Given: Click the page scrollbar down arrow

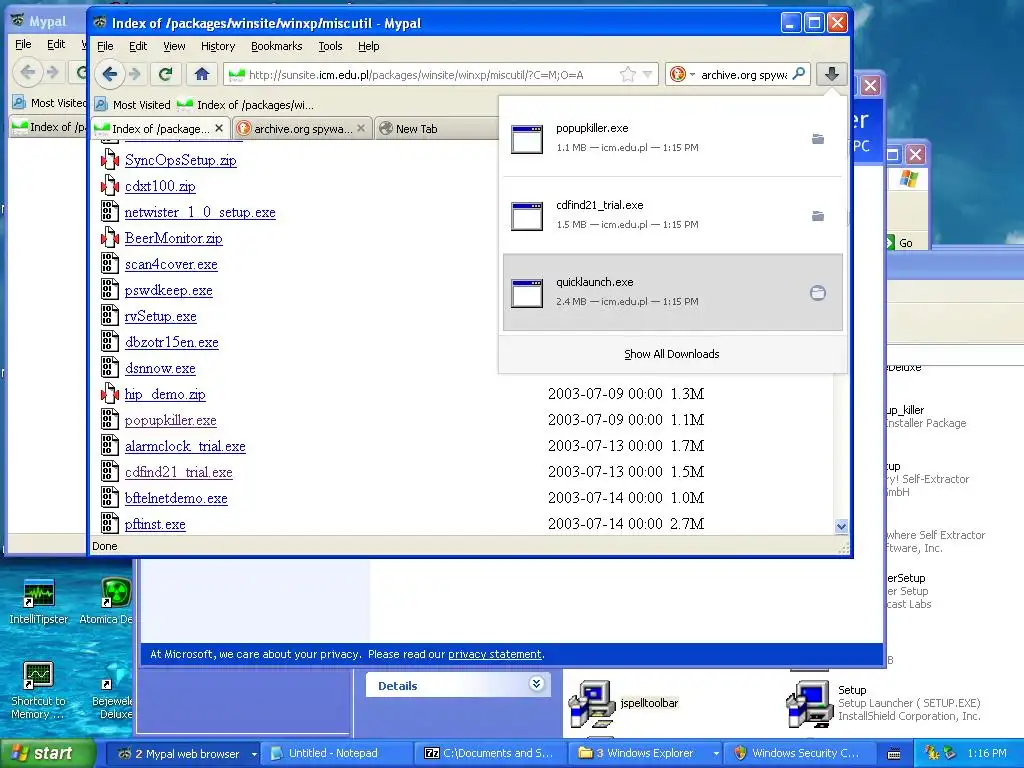Looking at the screenshot, I should pyautogui.click(x=841, y=526).
